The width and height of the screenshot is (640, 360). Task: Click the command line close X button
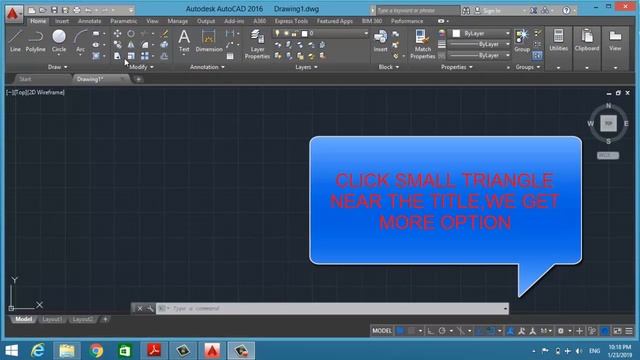[x=140, y=309]
